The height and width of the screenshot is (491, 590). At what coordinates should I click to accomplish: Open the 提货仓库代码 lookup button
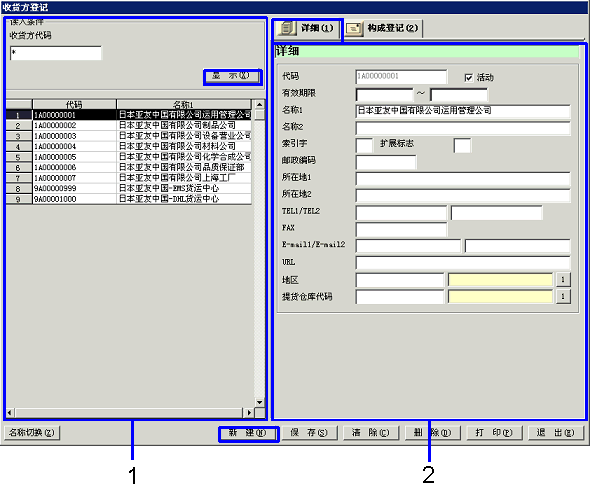pos(563,296)
